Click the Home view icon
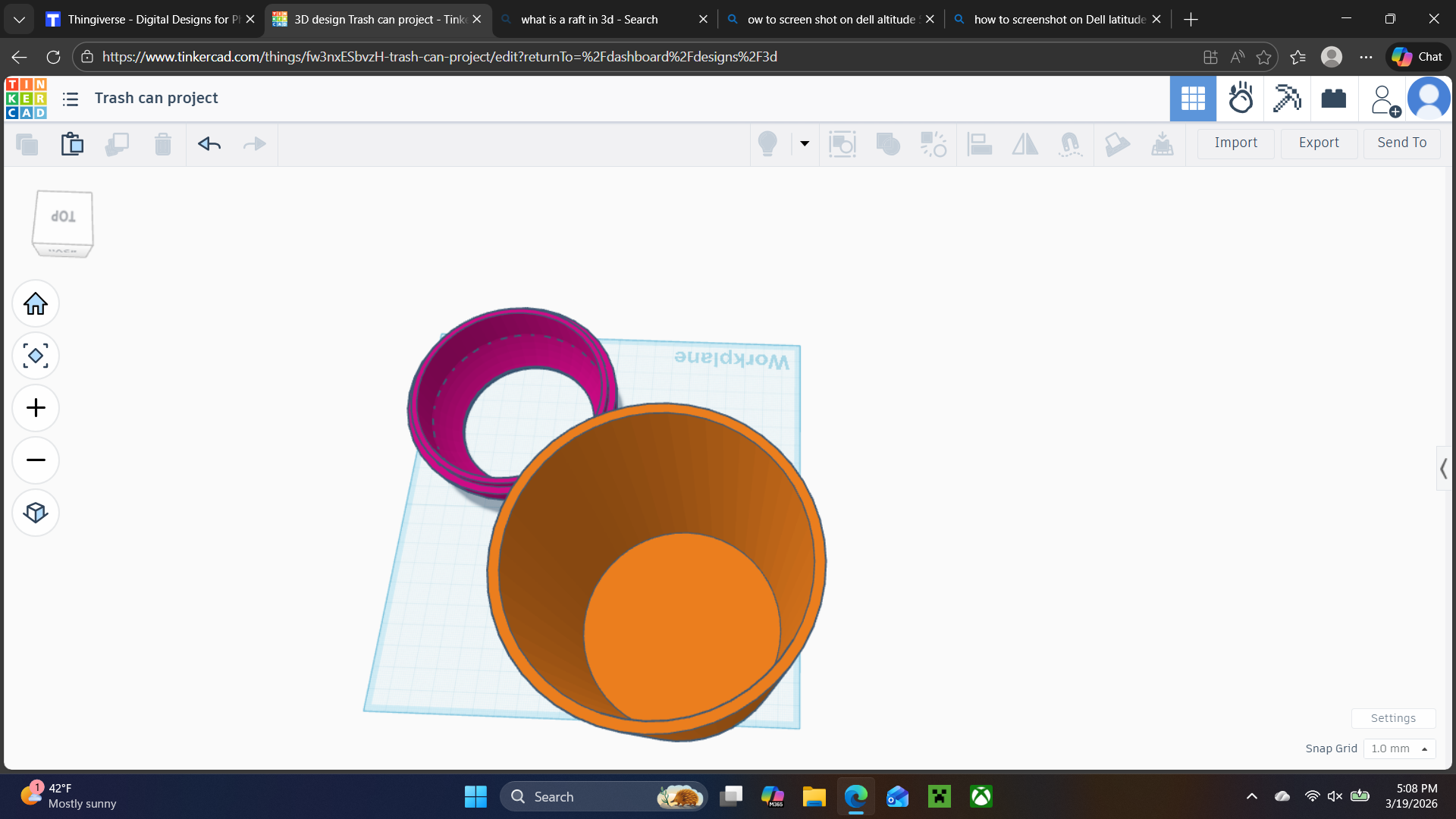This screenshot has height=819, width=1456. coord(36,304)
